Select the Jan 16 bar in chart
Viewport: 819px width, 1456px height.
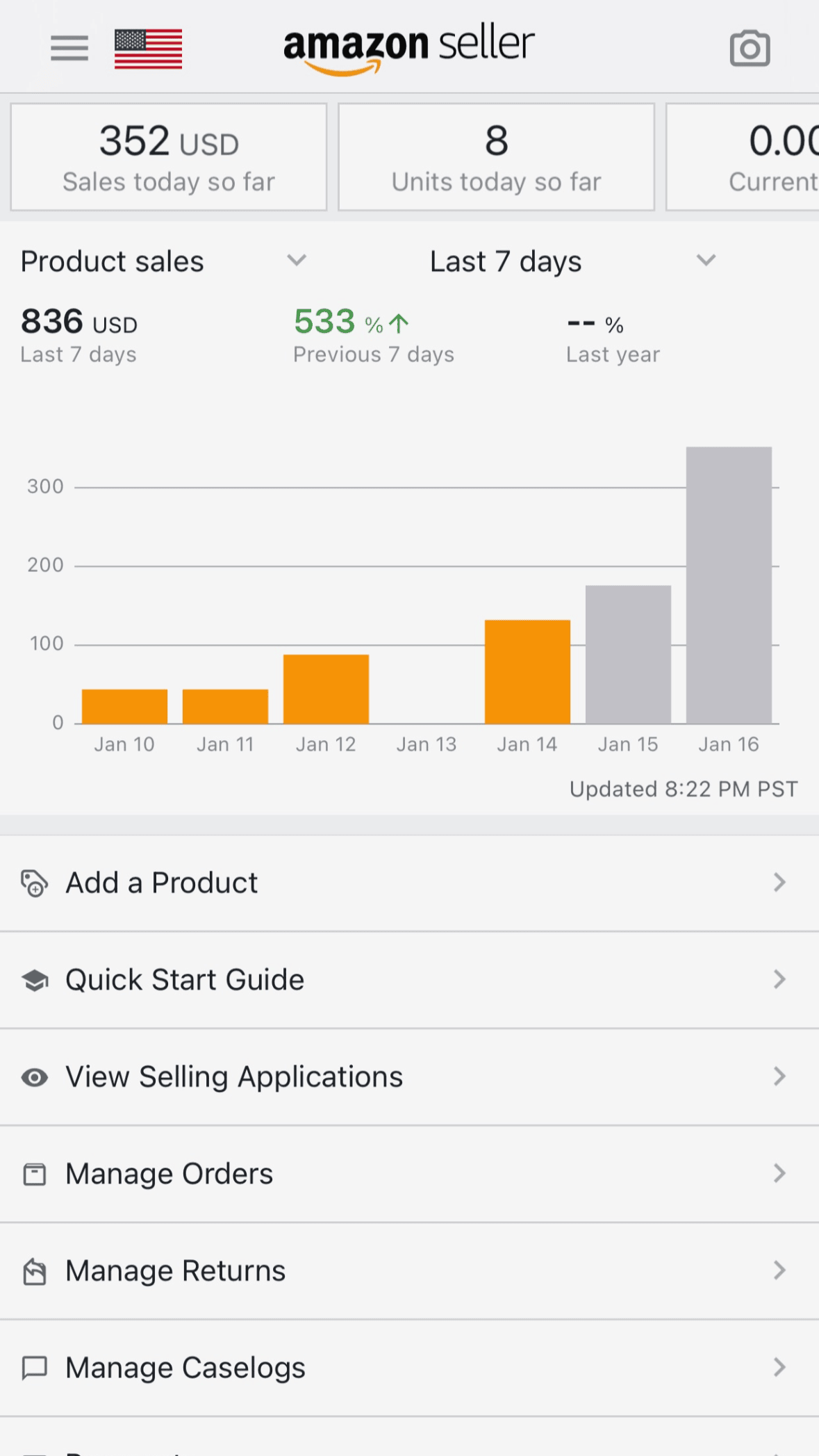(x=729, y=585)
